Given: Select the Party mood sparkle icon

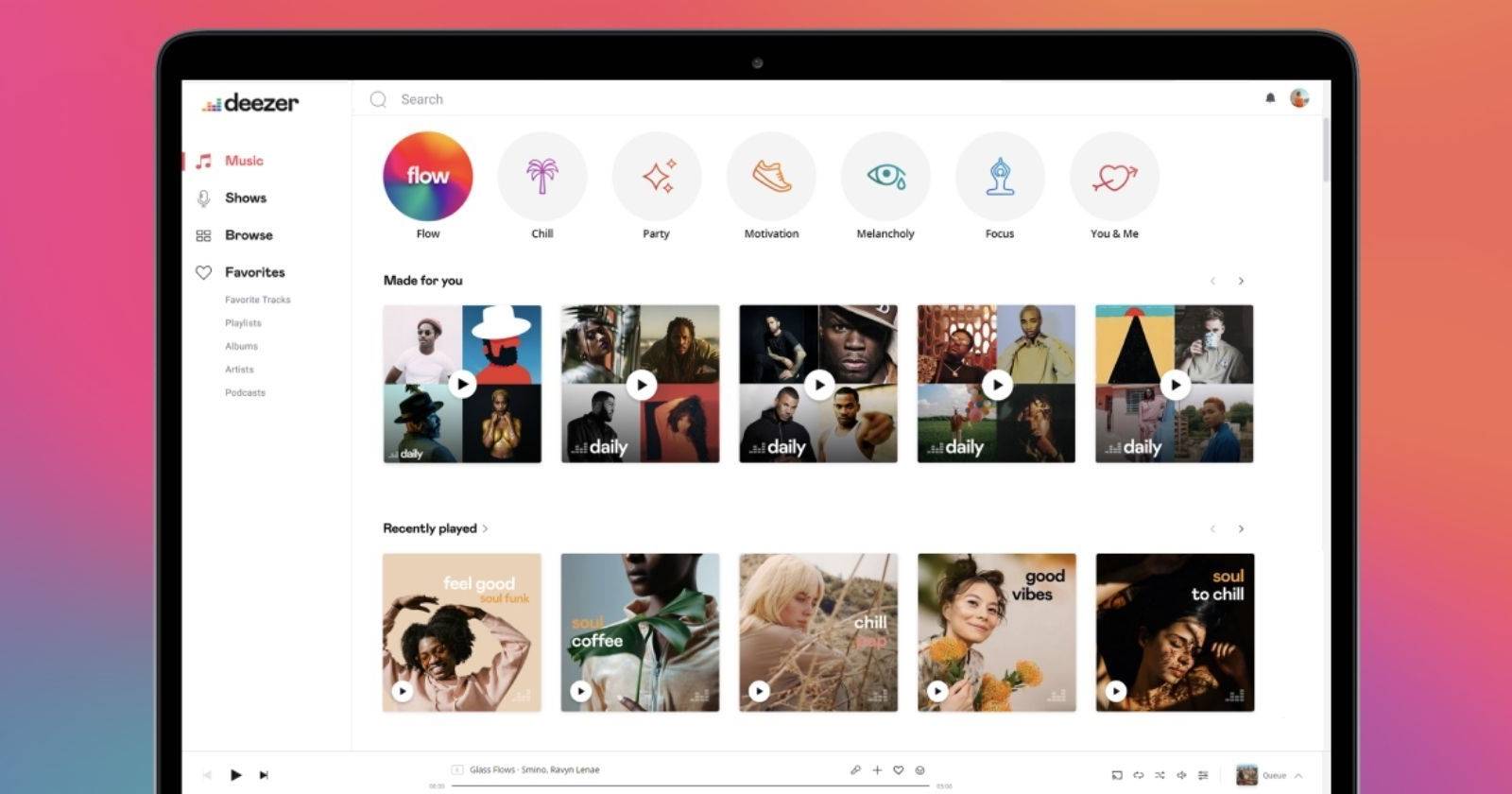Looking at the screenshot, I should [657, 176].
